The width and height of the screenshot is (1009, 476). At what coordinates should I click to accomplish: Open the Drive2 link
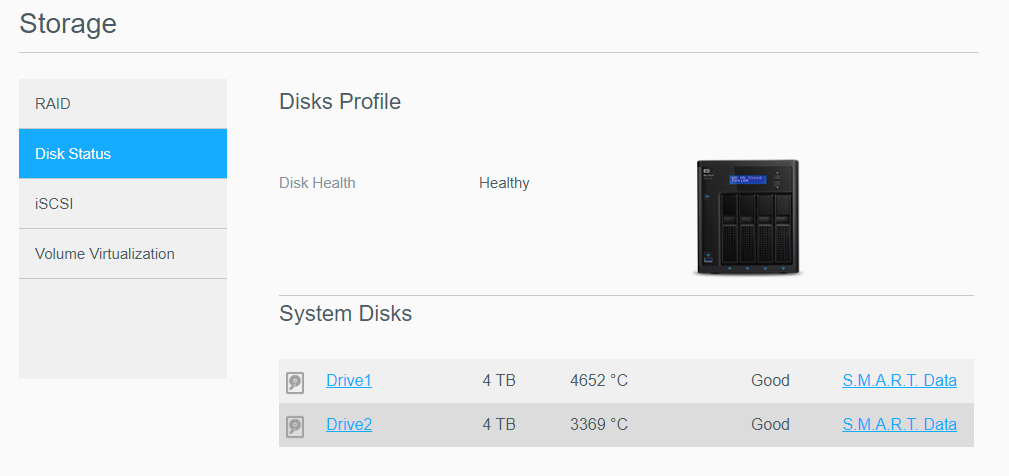click(349, 424)
